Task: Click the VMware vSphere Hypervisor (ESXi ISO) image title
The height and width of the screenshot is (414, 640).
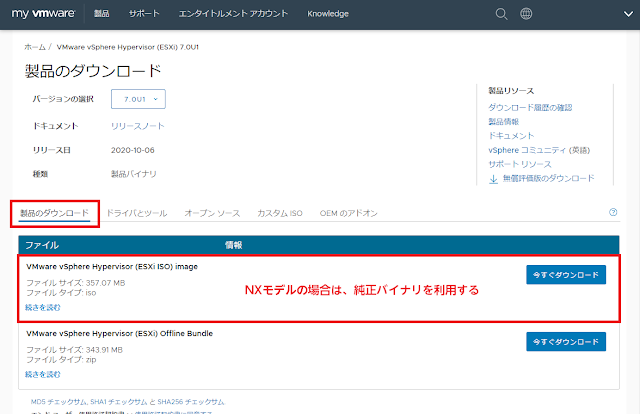Action: coord(112,267)
